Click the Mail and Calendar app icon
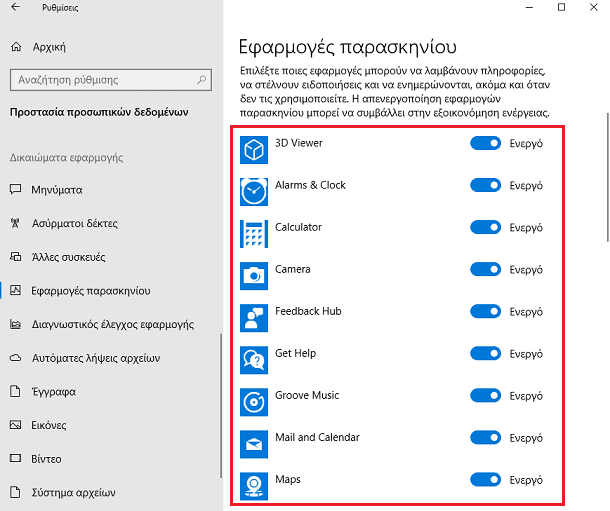The width and height of the screenshot is (610, 511). (254, 444)
